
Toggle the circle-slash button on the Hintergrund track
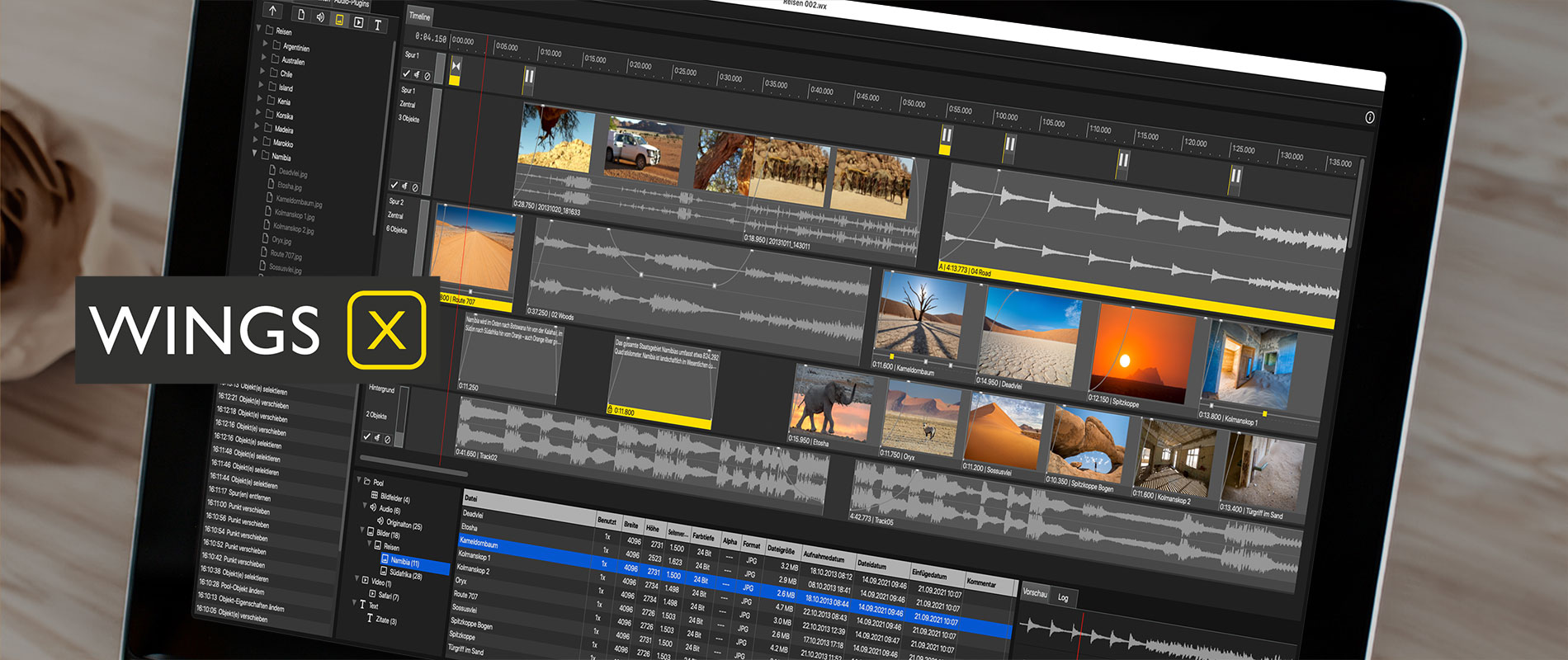[388, 440]
